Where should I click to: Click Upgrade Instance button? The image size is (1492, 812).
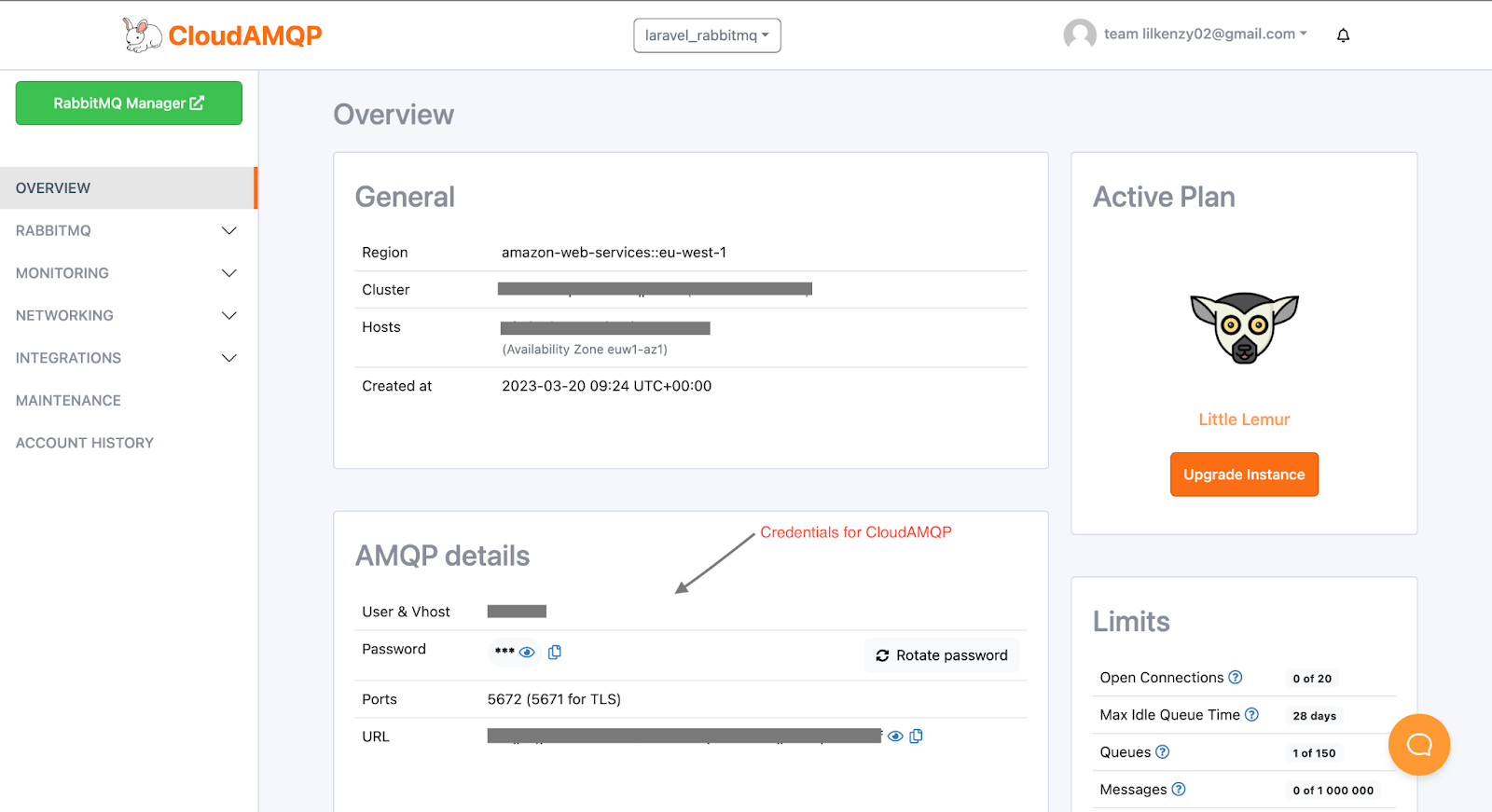click(1244, 475)
